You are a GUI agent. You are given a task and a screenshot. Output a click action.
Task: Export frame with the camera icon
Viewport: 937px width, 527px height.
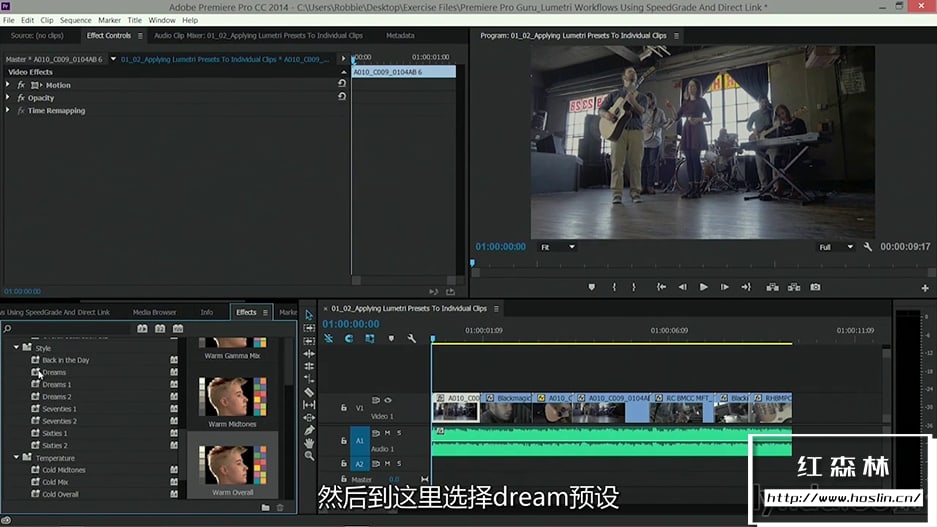point(815,287)
